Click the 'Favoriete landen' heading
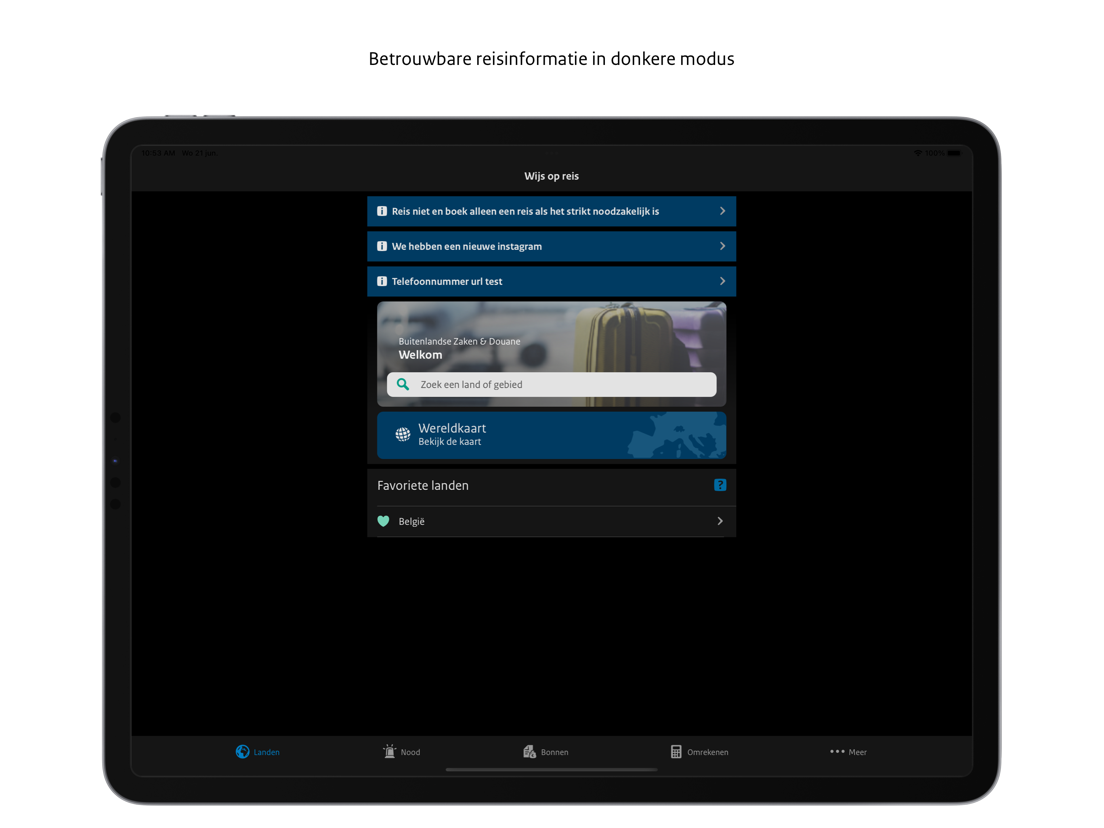Image resolution: width=1104 pixels, height=828 pixels. [422, 485]
